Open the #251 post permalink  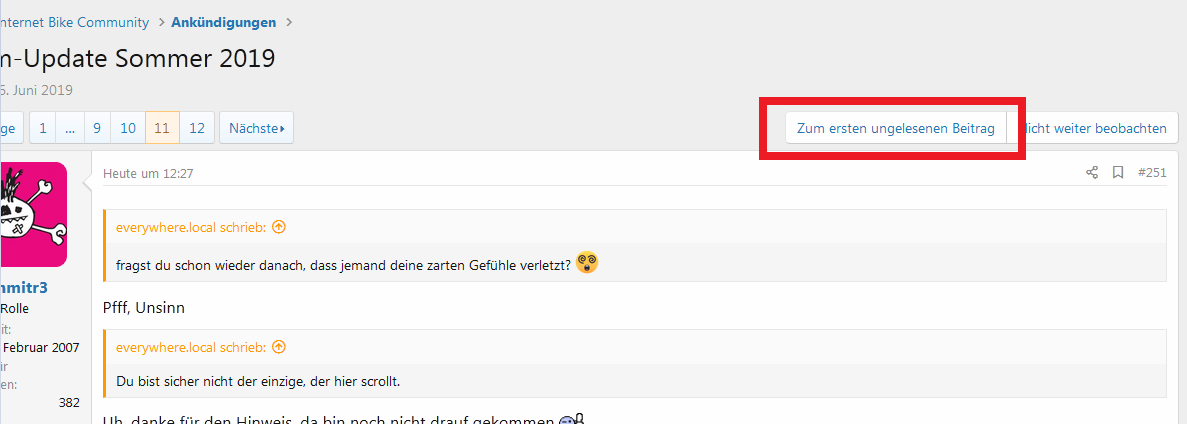click(x=1152, y=173)
